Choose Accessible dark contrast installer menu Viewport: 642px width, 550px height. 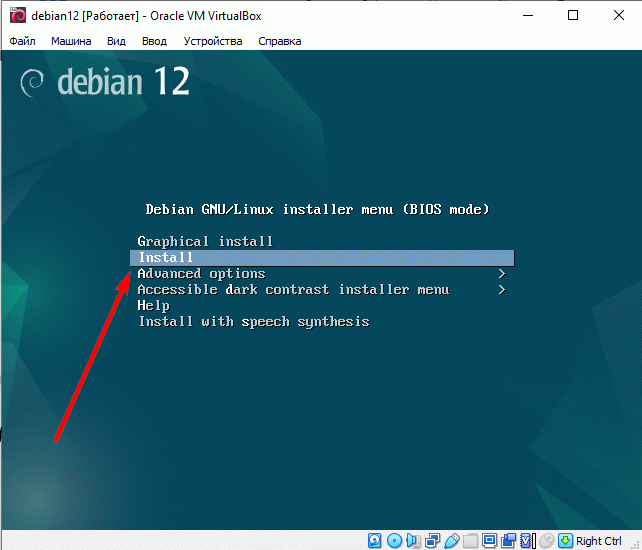pos(294,290)
